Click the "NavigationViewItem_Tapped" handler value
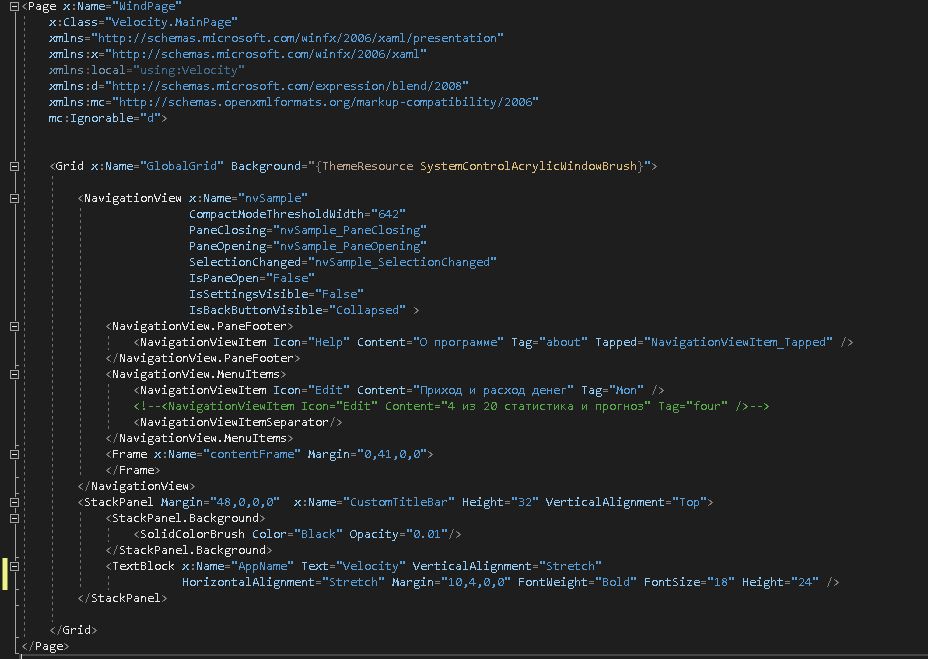 [x=738, y=342]
